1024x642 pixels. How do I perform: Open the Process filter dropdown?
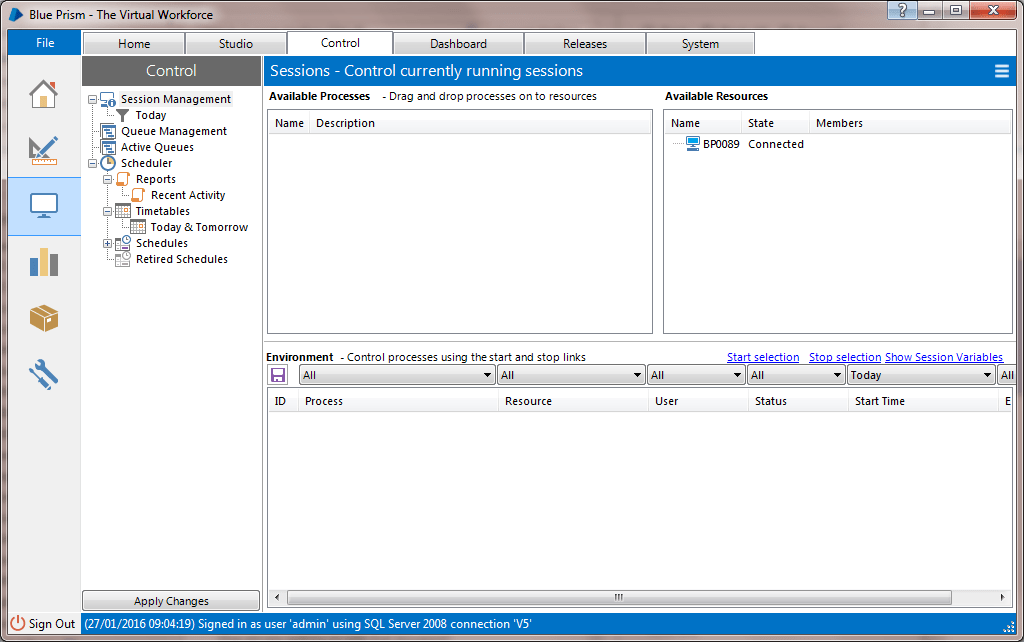397,375
